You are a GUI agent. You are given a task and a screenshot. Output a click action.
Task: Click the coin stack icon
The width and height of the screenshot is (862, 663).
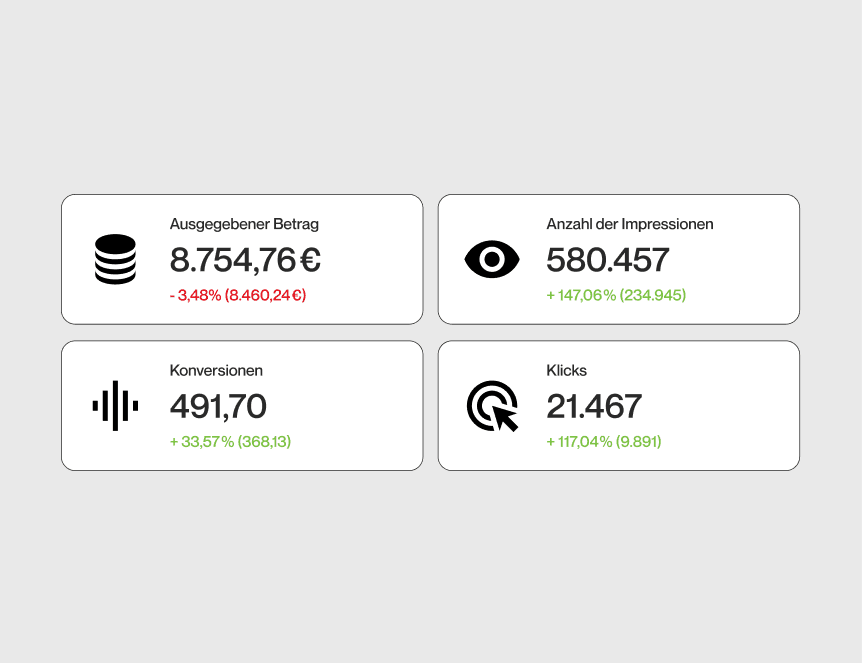click(x=115, y=259)
